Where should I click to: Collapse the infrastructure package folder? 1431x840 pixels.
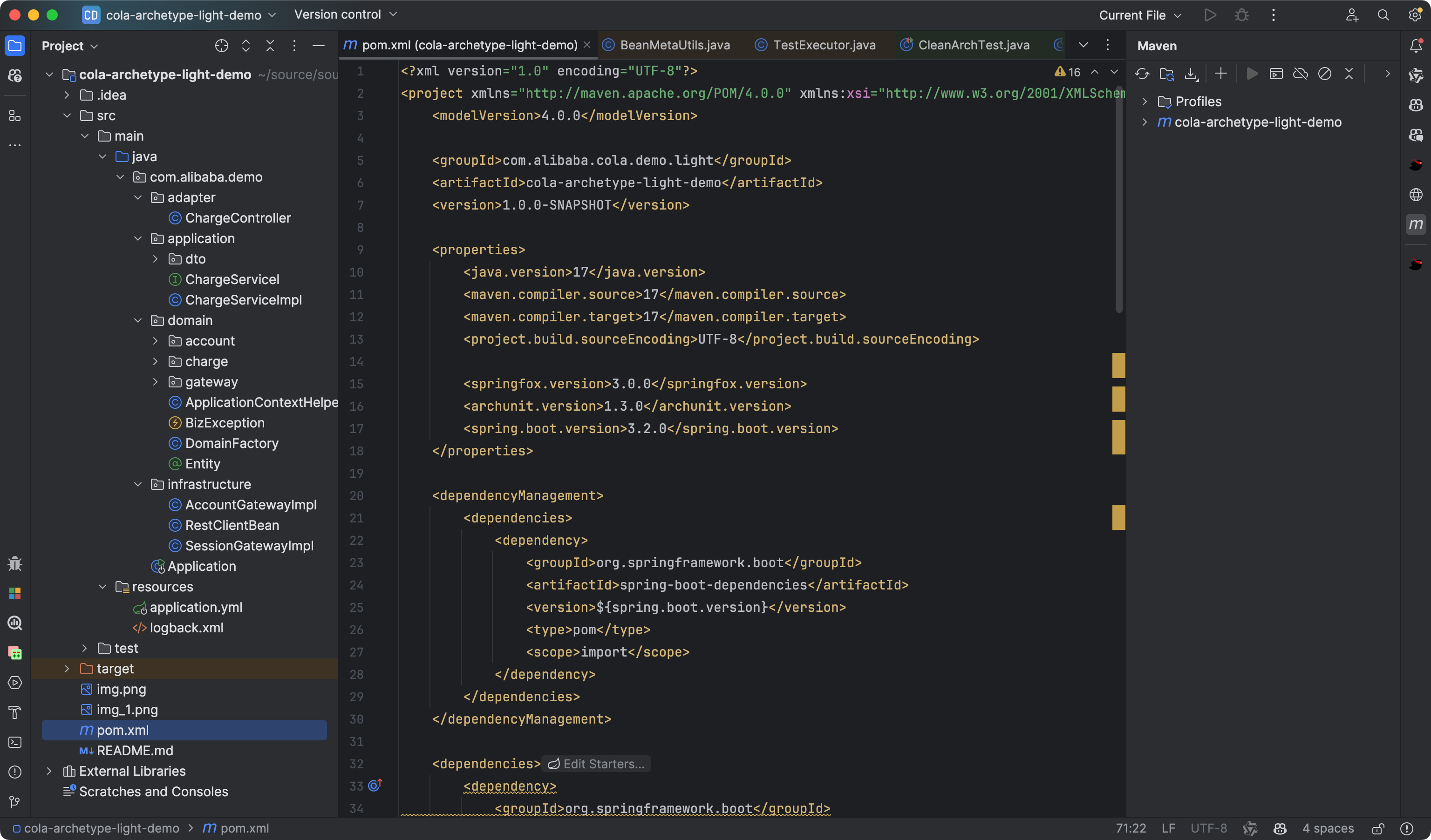coord(138,484)
